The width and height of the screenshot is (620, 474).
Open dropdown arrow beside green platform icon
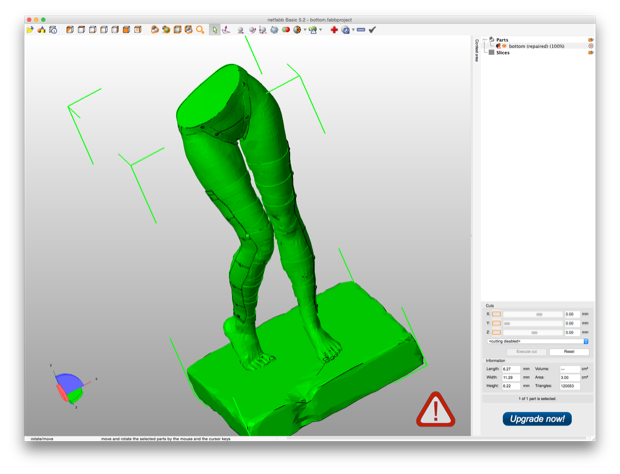pyautogui.click(x=321, y=30)
